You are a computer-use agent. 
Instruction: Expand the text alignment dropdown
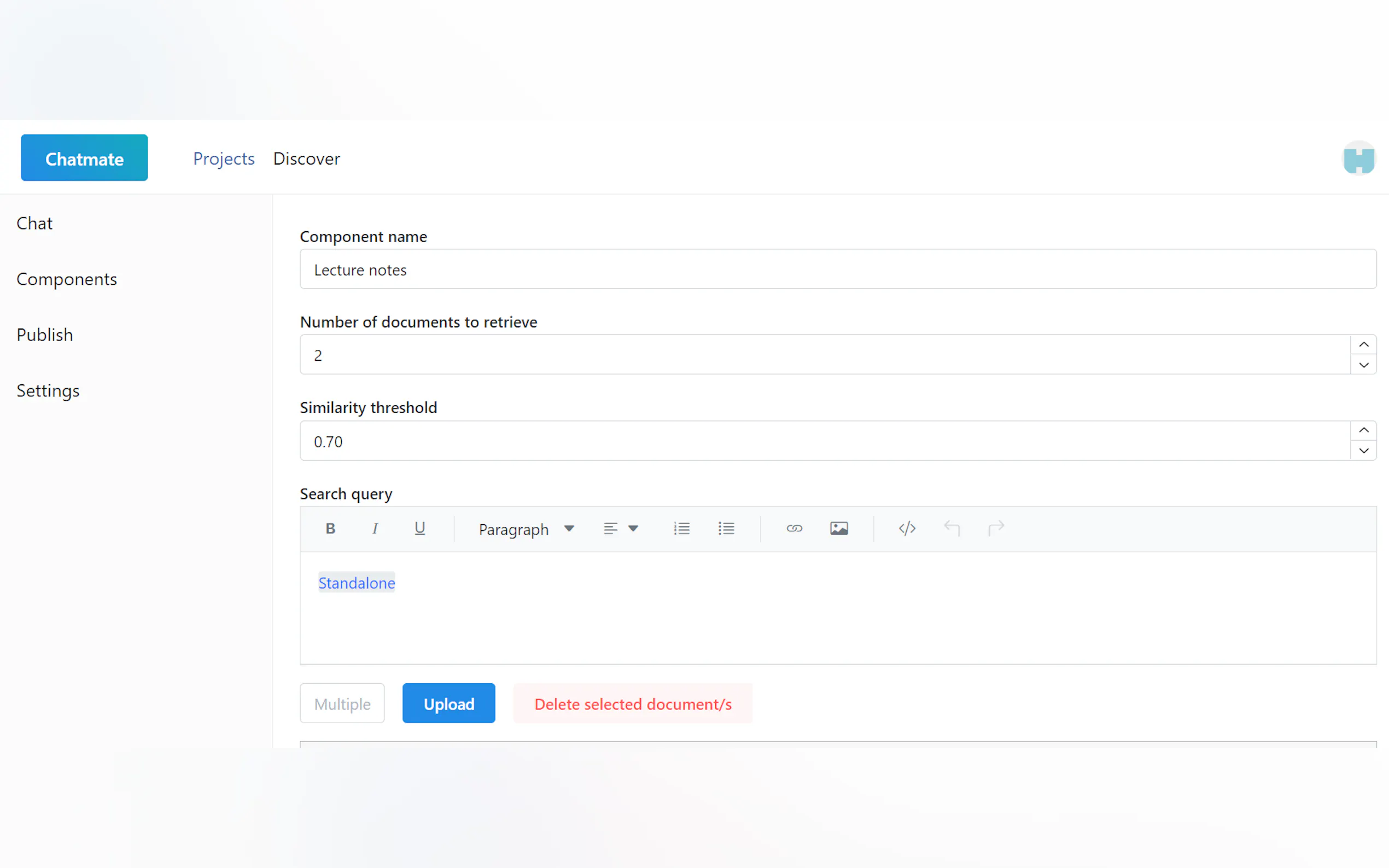coord(621,528)
